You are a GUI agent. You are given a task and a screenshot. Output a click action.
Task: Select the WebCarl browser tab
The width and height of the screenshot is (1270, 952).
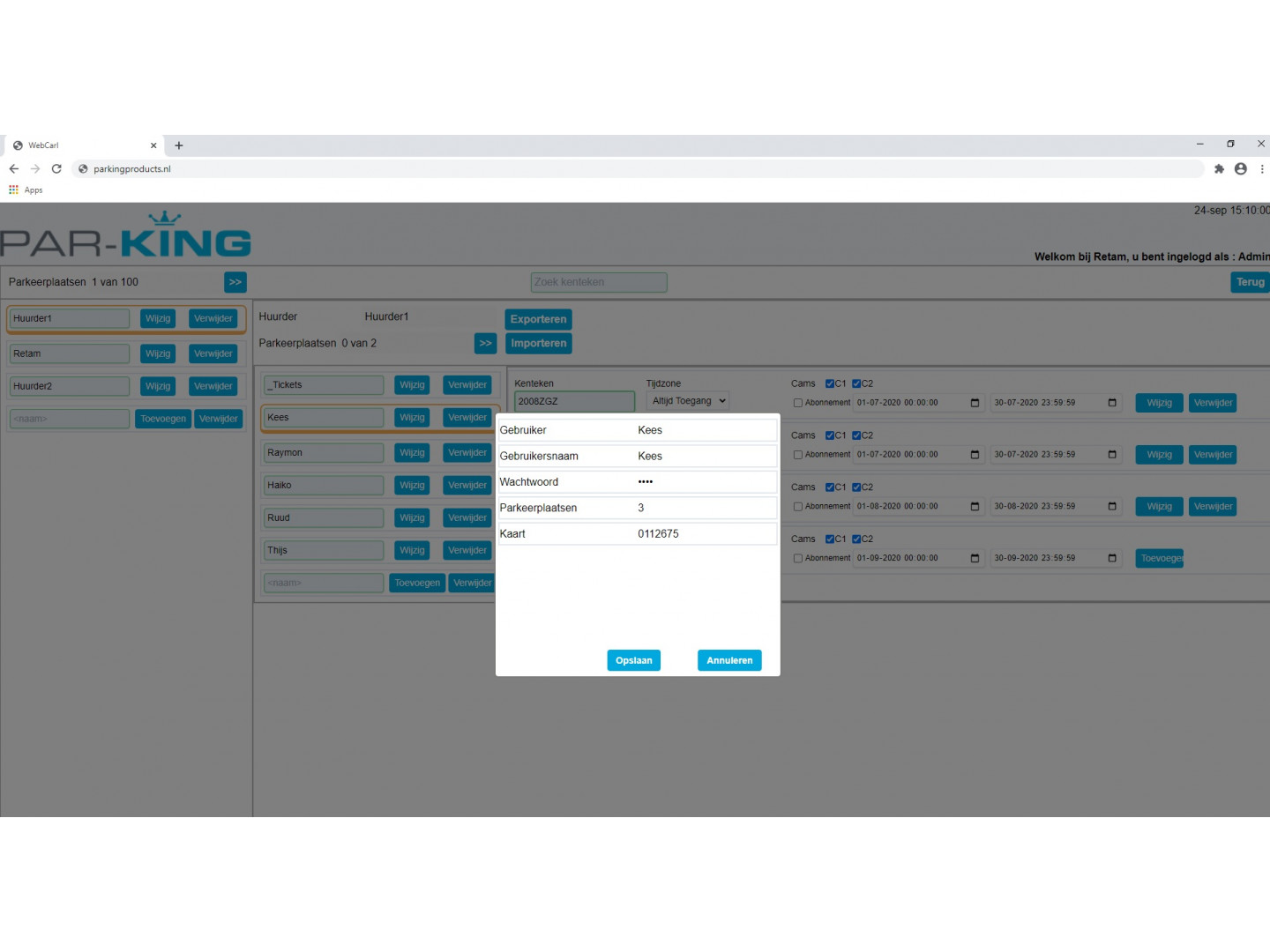click(79, 145)
